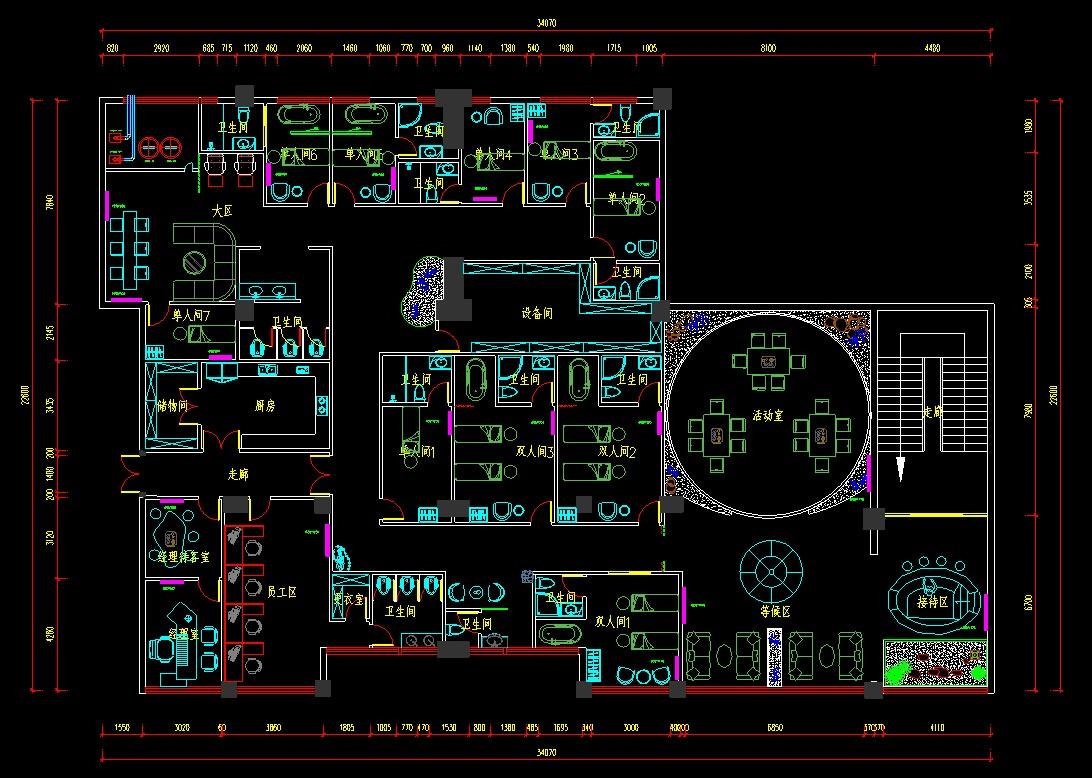The image size is (1092, 778).
Task: Select the 大区 text label
Action: click(x=221, y=210)
